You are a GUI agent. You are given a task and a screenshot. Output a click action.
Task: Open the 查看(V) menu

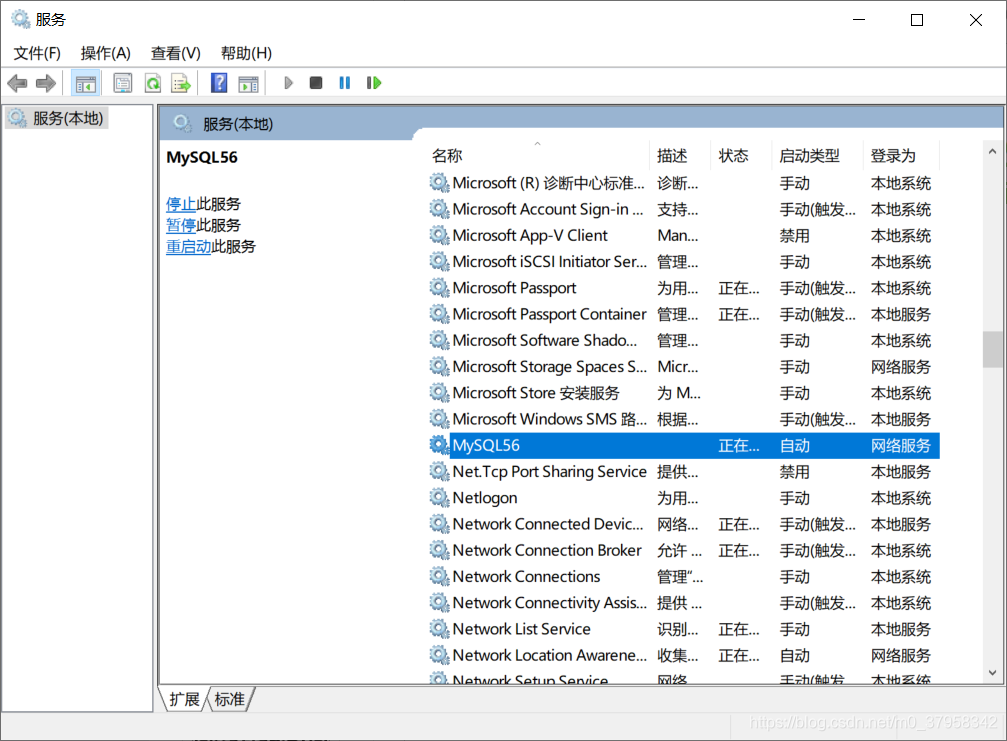(x=175, y=53)
